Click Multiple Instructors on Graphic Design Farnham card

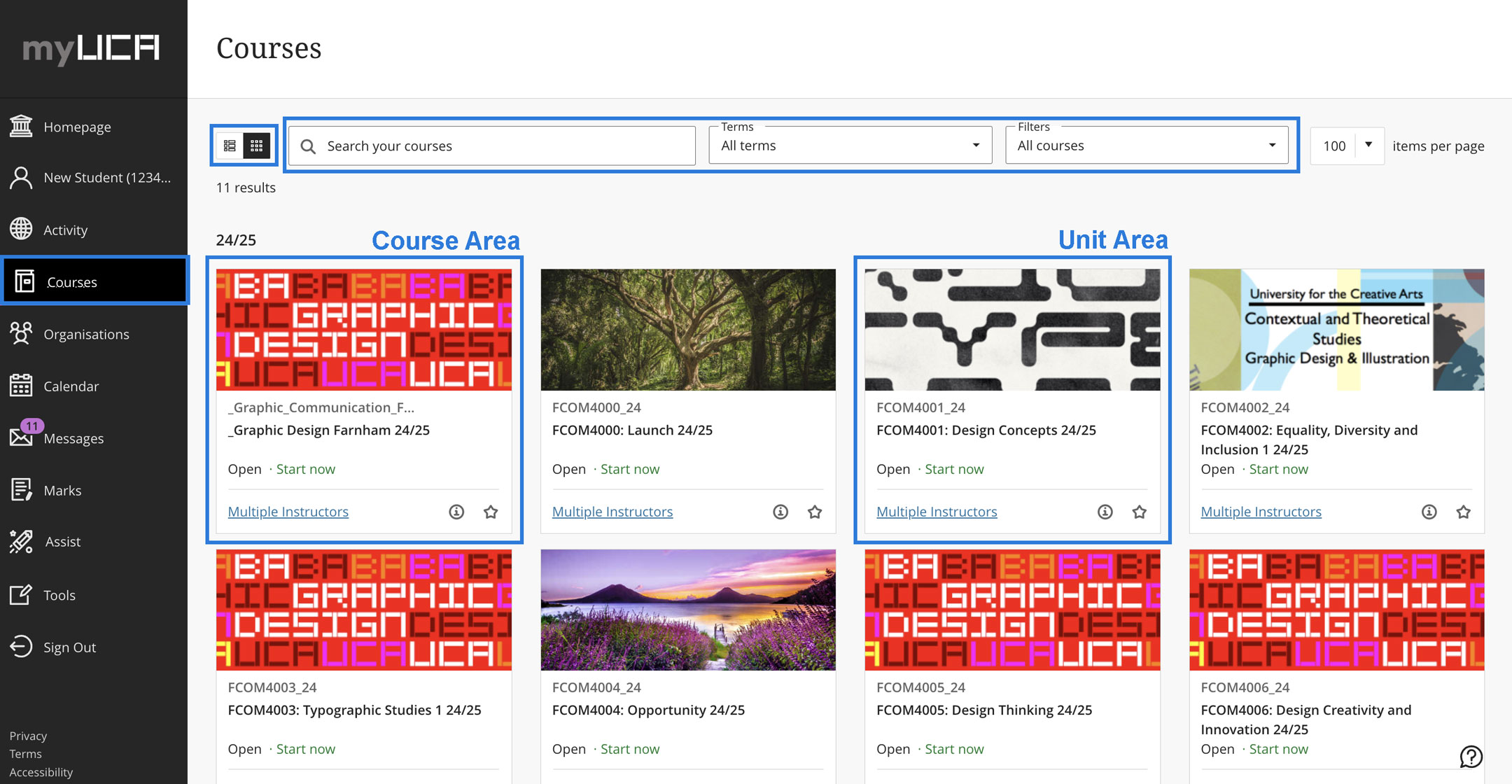pos(288,512)
